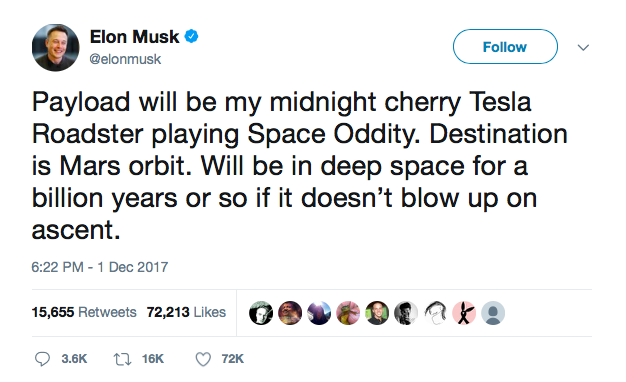Open the Elon Musk display name
The image size is (626, 382).
coord(135,37)
